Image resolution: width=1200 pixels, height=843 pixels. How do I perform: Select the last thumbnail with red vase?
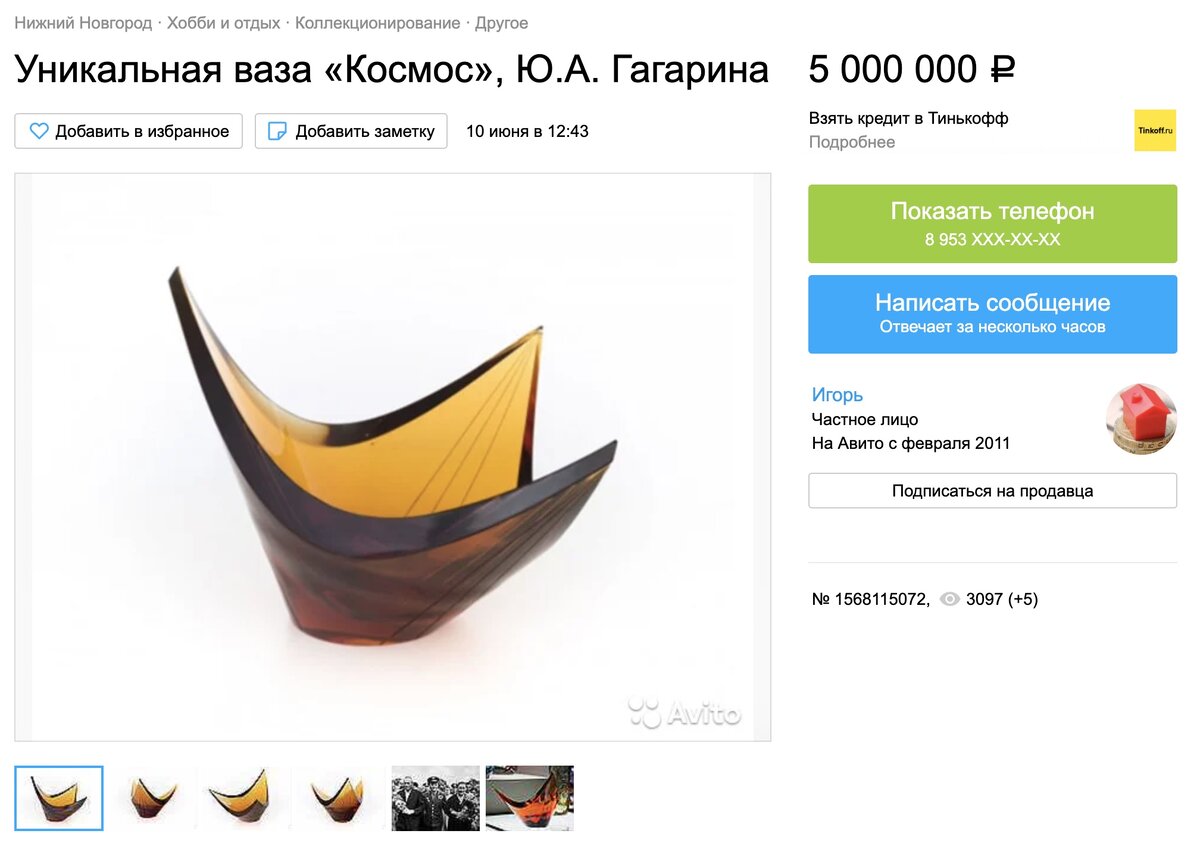point(530,798)
